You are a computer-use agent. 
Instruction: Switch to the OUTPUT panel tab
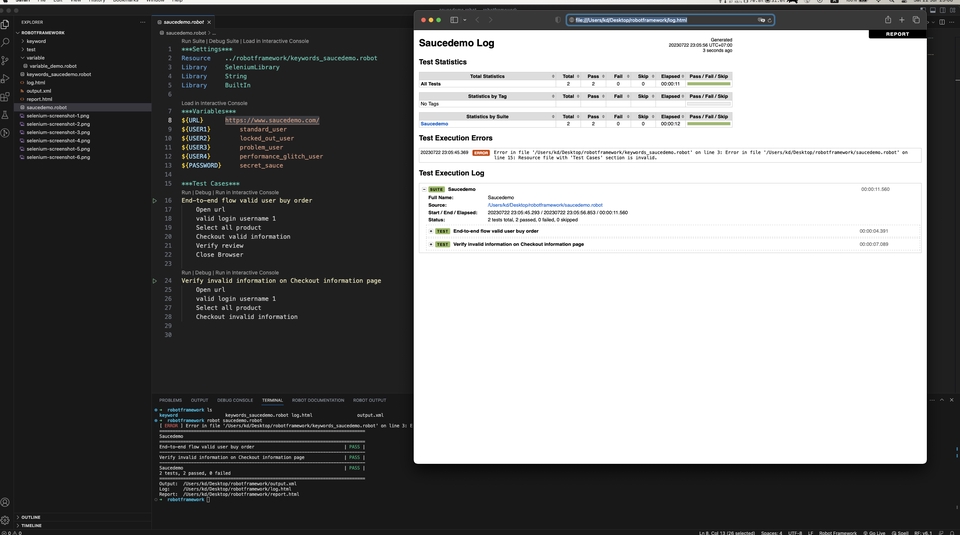tap(199, 400)
